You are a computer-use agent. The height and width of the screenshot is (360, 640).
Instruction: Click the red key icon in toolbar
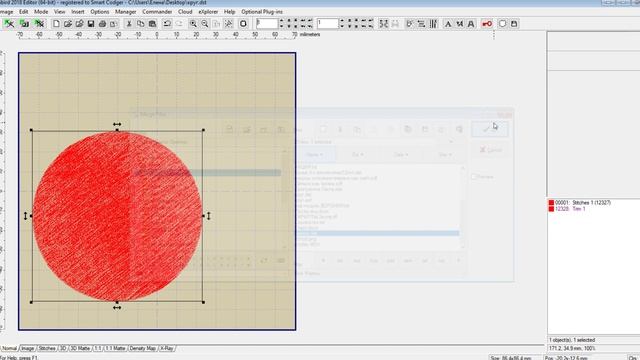pos(487,24)
